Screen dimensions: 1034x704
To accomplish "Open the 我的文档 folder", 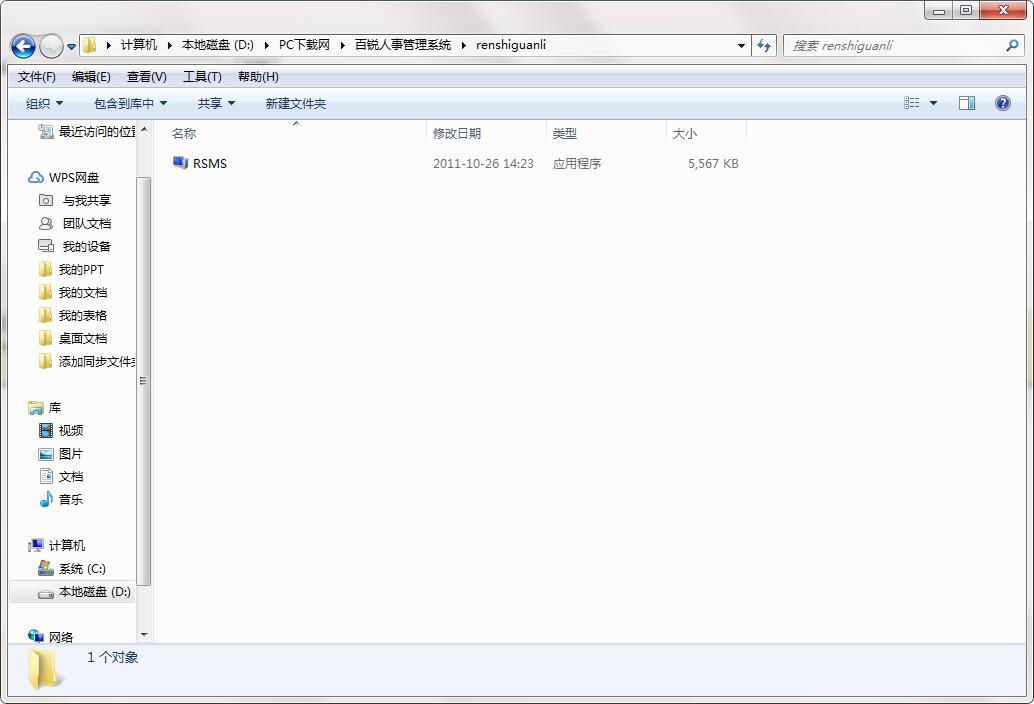I will (73, 293).
